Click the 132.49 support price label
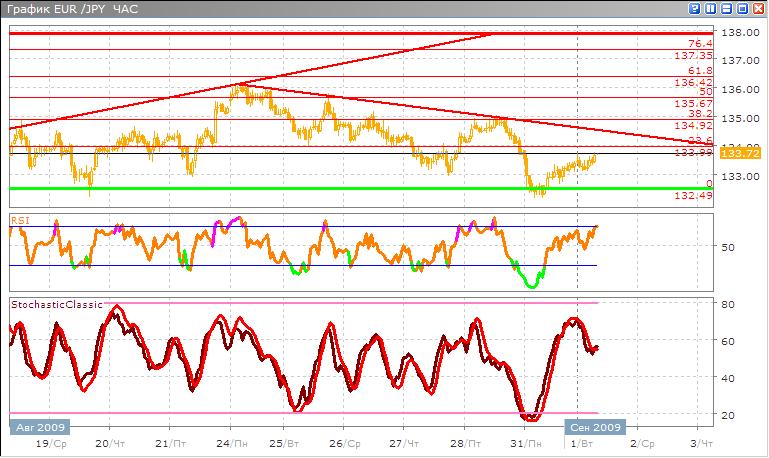Image resolution: width=769 pixels, height=458 pixels. [x=693, y=196]
